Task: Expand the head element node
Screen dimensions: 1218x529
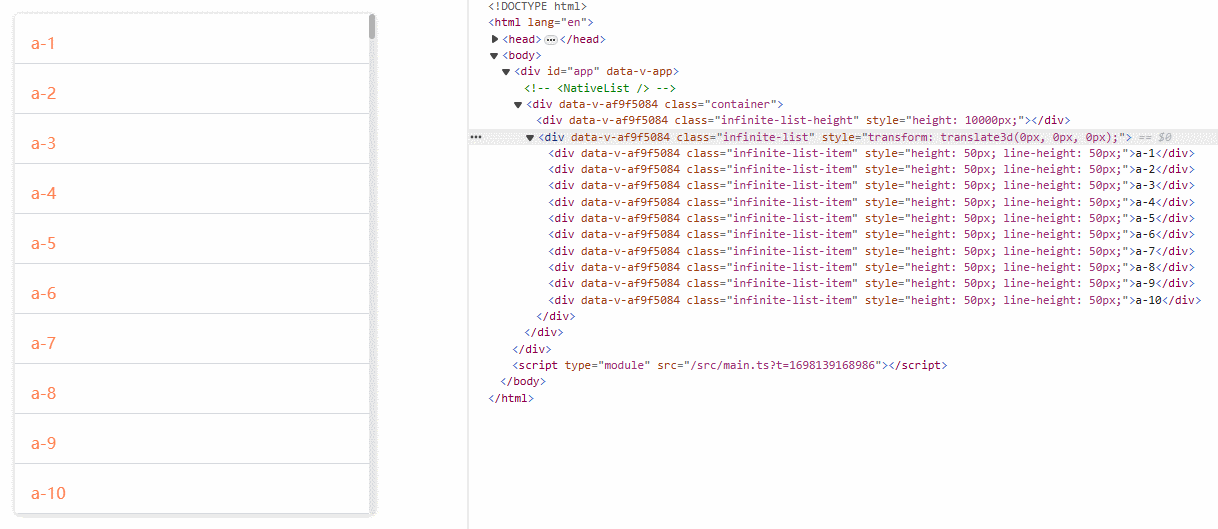Action: pyautogui.click(x=495, y=39)
